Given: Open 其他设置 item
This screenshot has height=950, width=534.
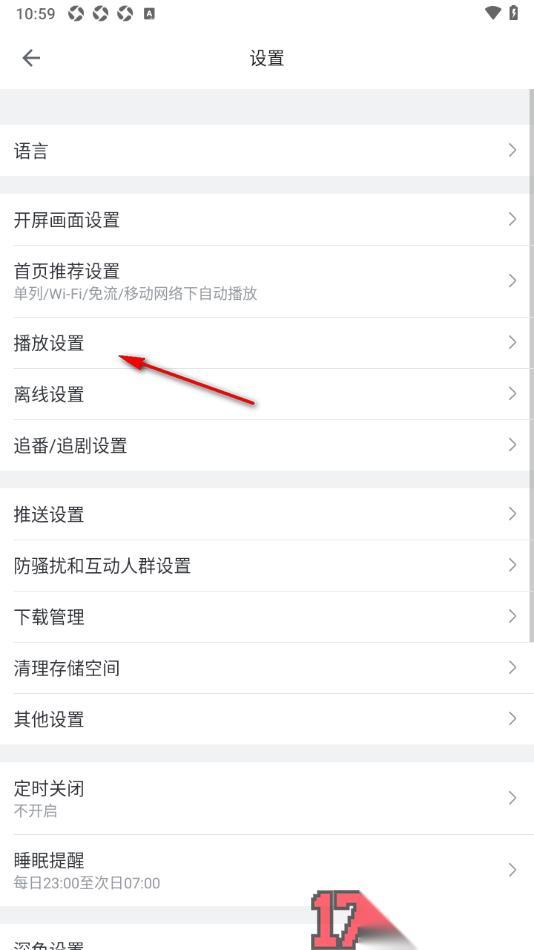Looking at the screenshot, I should (x=265, y=719).
